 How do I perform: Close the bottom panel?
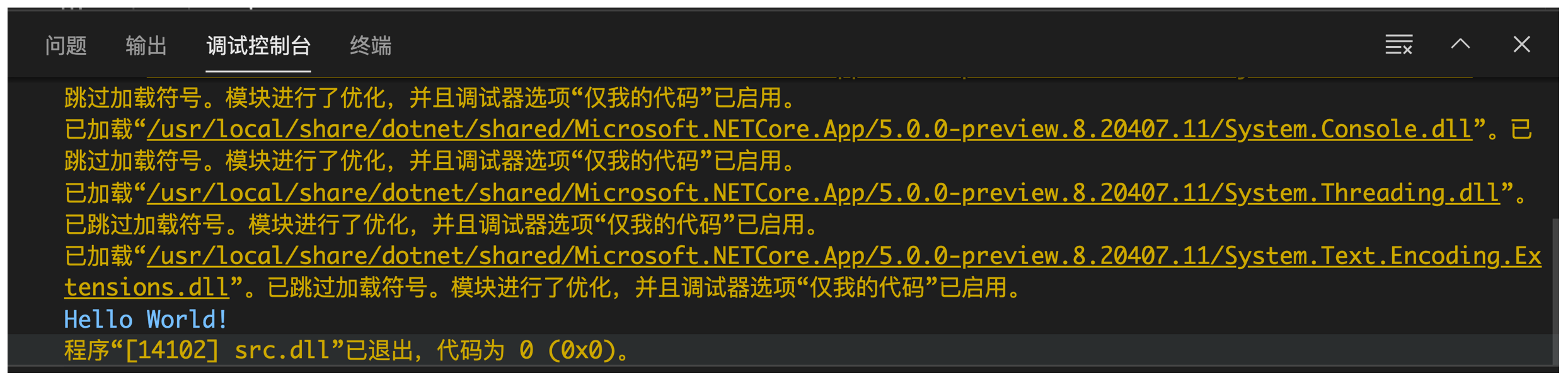pyautogui.click(x=1521, y=44)
